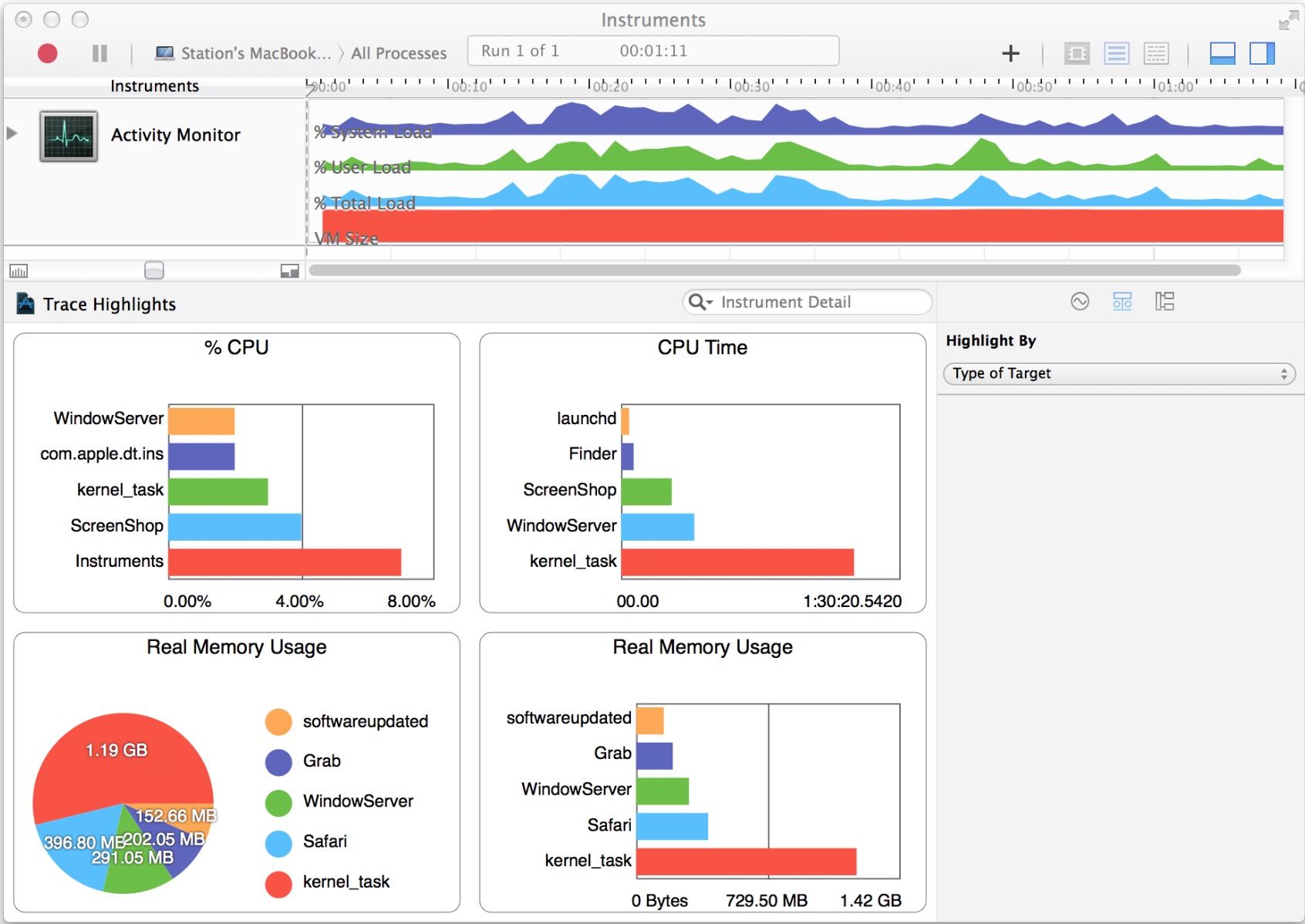Show display settings inspector tab

click(x=1122, y=302)
